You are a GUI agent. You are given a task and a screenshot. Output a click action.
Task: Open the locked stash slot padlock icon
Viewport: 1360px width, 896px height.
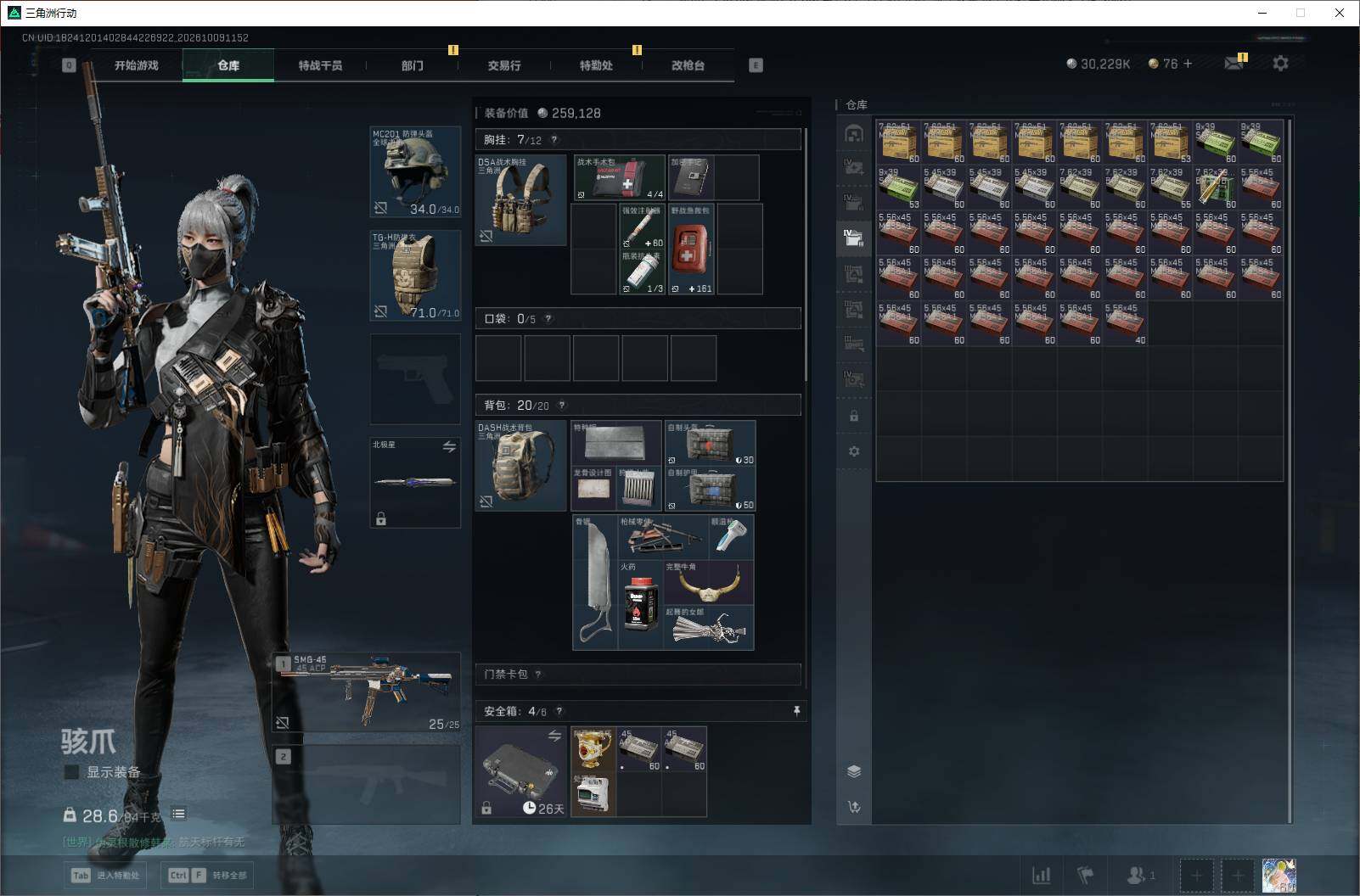[854, 417]
